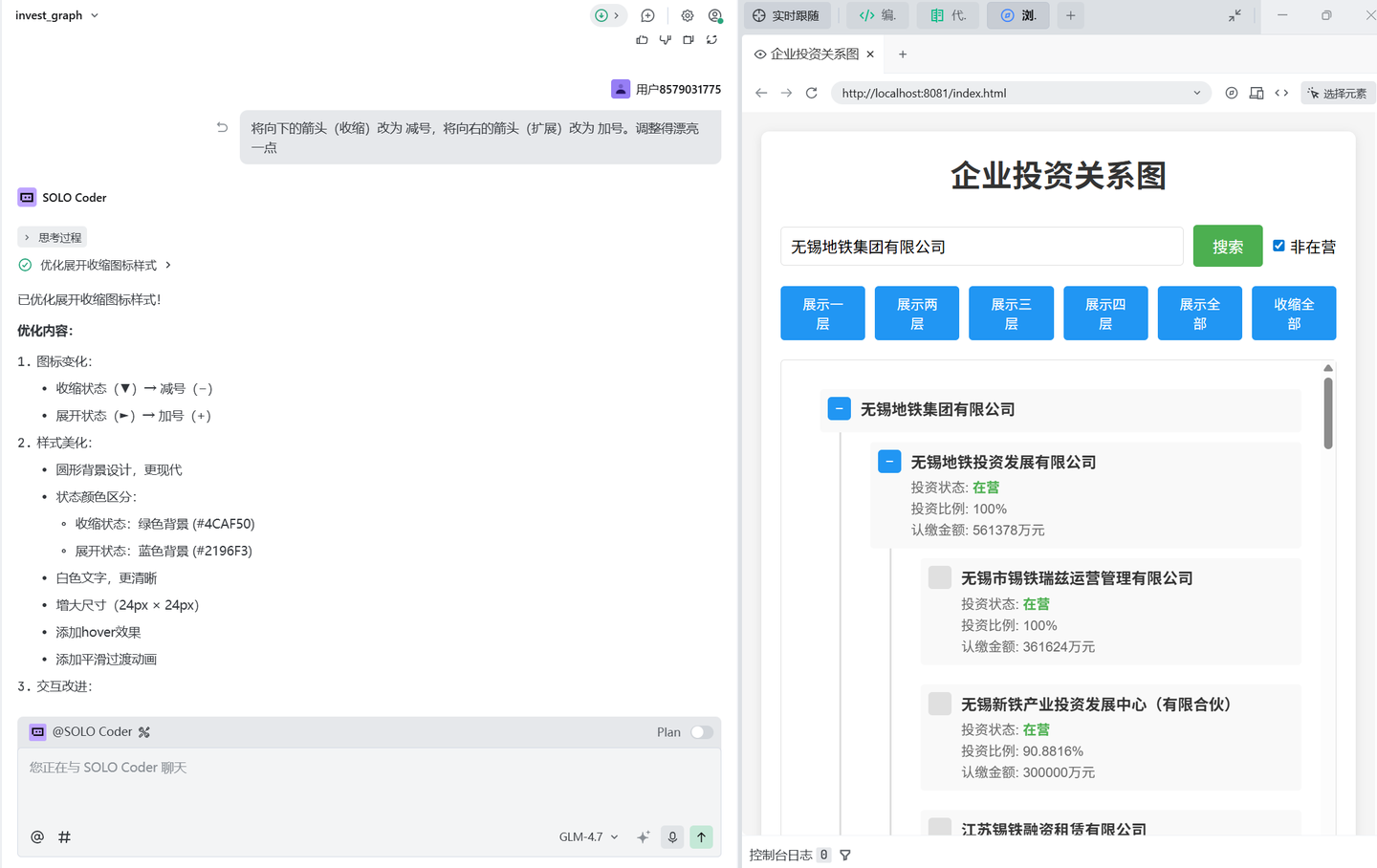Click the user 8579031775 avatar
The image size is (1377, 868).
[x=621, y=89]
